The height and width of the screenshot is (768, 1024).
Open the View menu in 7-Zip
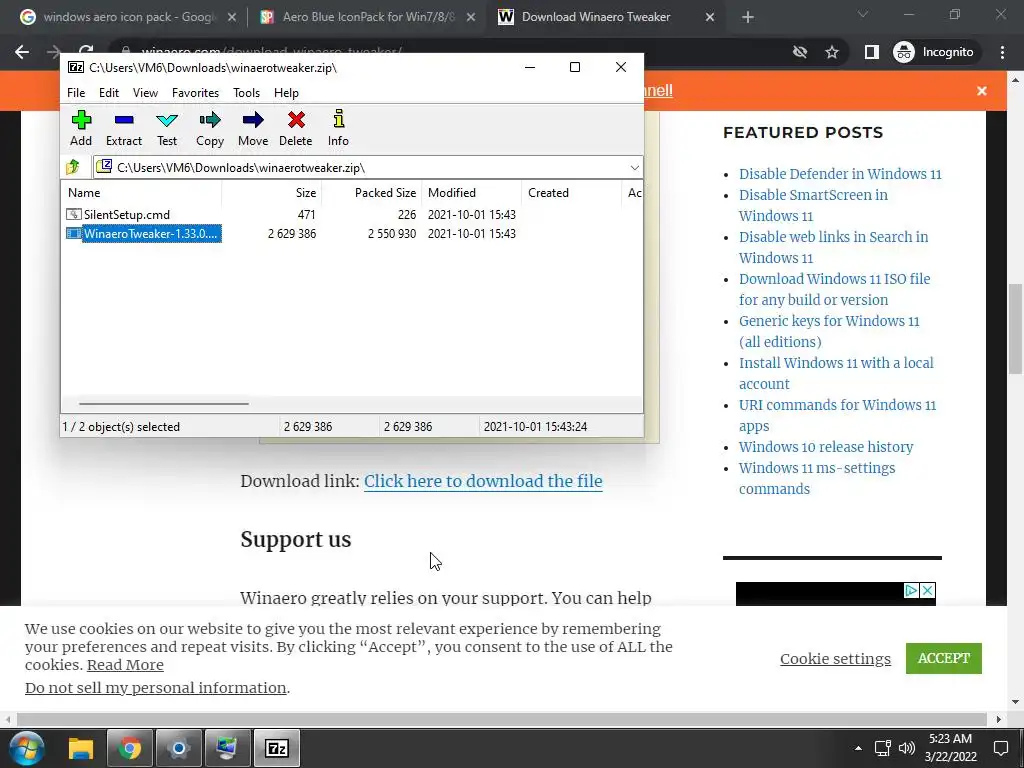click(145, 93)
